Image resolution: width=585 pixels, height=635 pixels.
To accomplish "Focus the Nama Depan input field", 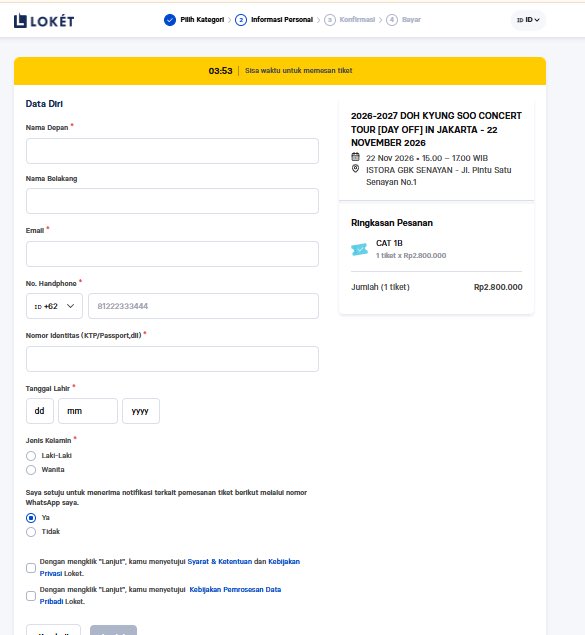I will coord(172,151).
